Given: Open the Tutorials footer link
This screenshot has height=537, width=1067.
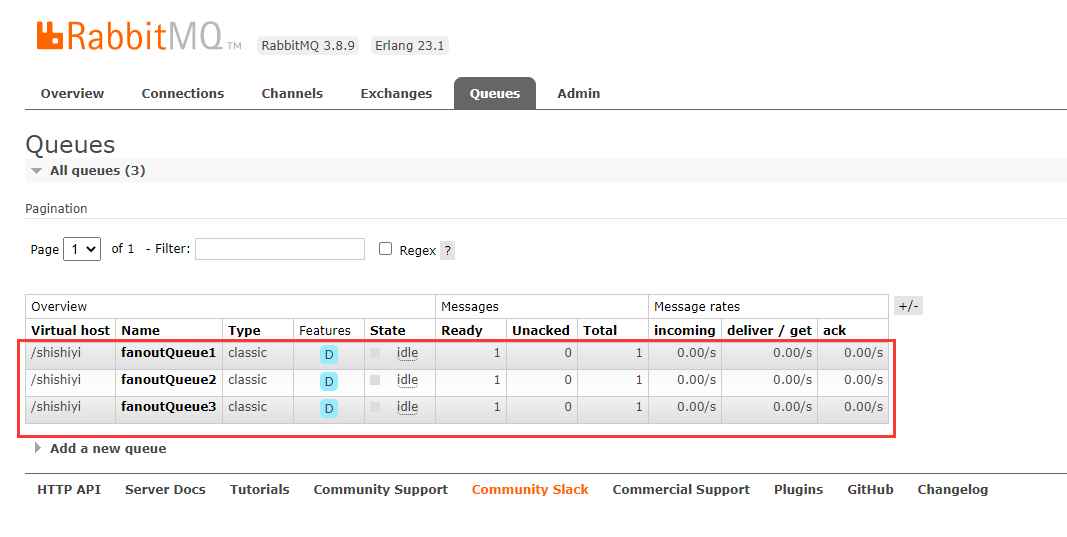Looking at the screenshot, I should [x=259, y=489].
